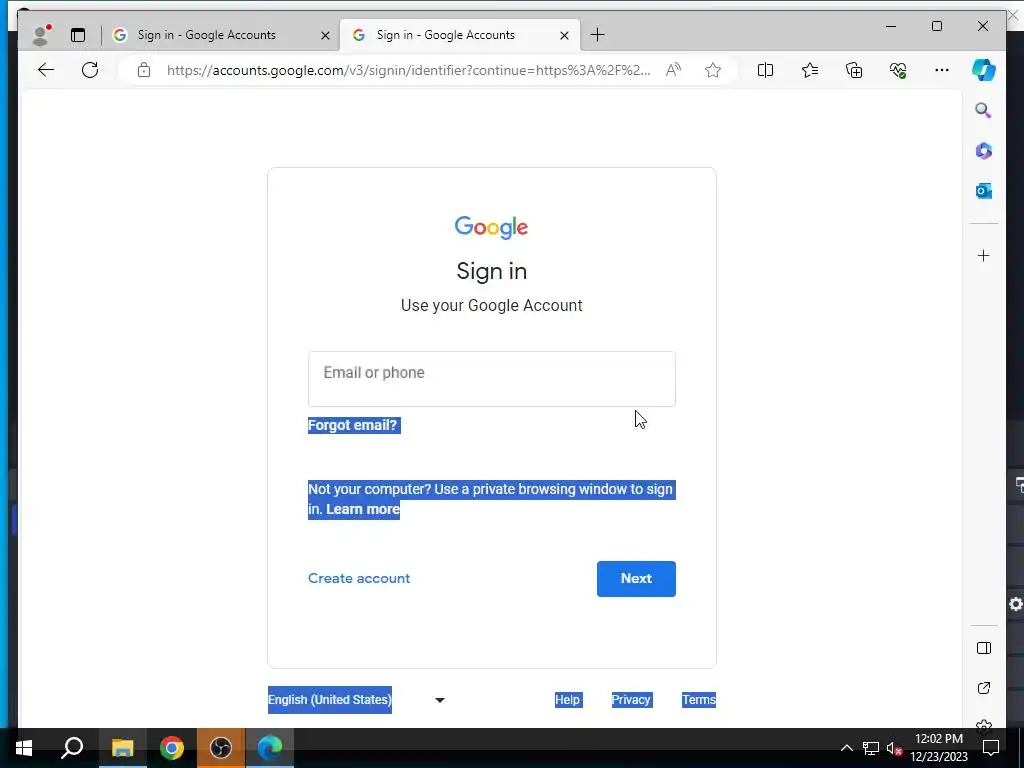The height and width of the screenshot is (768, 1024).
Task: Expand the English language dropdown
Action: coord(357,700)
